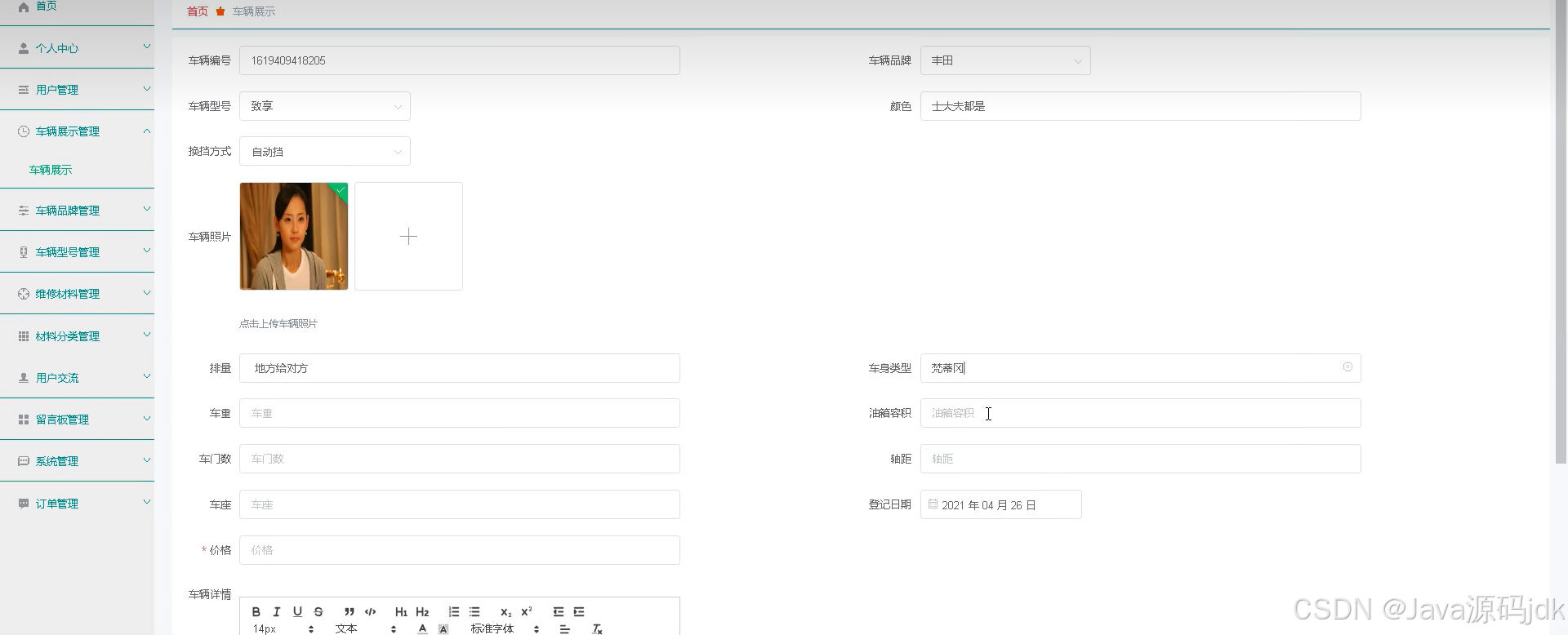Clear the 车身类型 field with clear icon
1568x635 pixels.
[1347, 367]
